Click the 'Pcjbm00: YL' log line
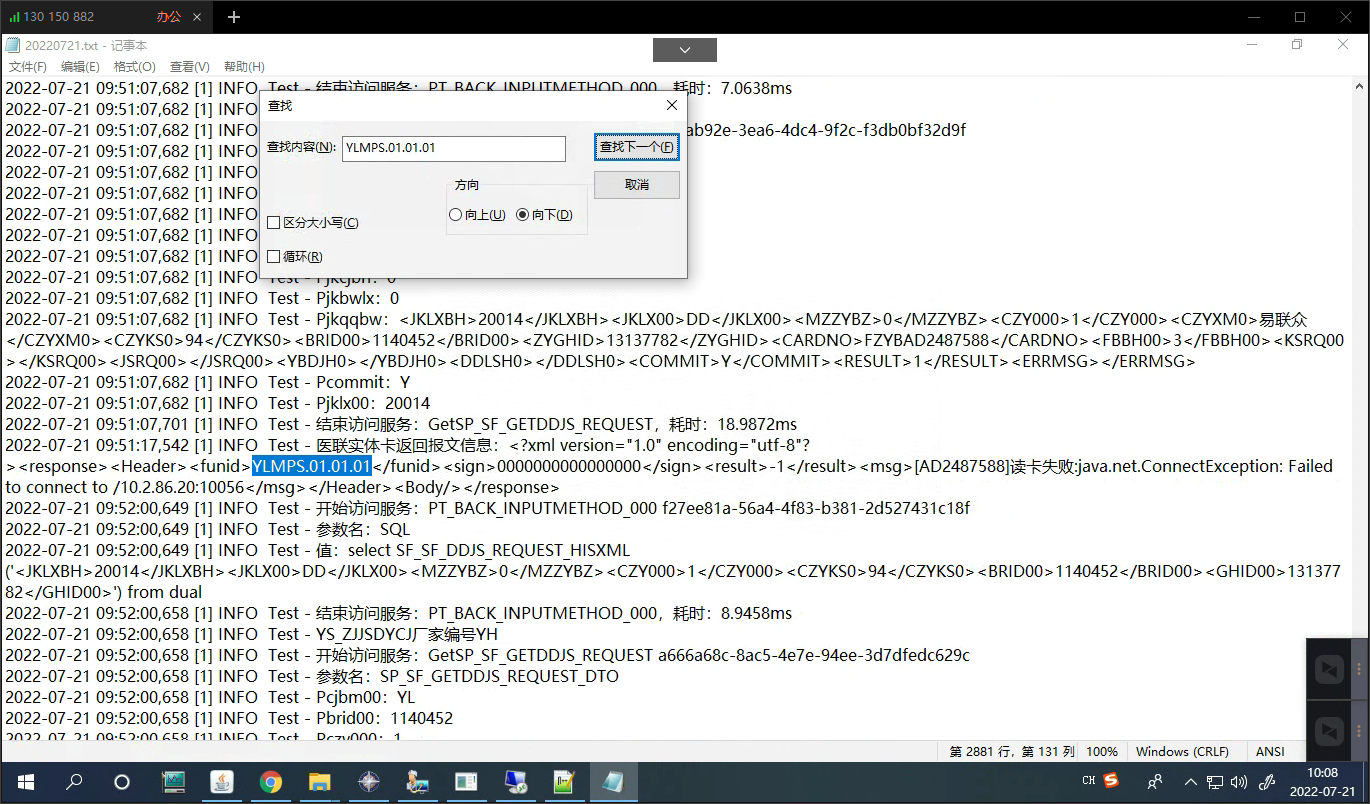The width and height of the screenshot is (1370, 804). [210, 697]
